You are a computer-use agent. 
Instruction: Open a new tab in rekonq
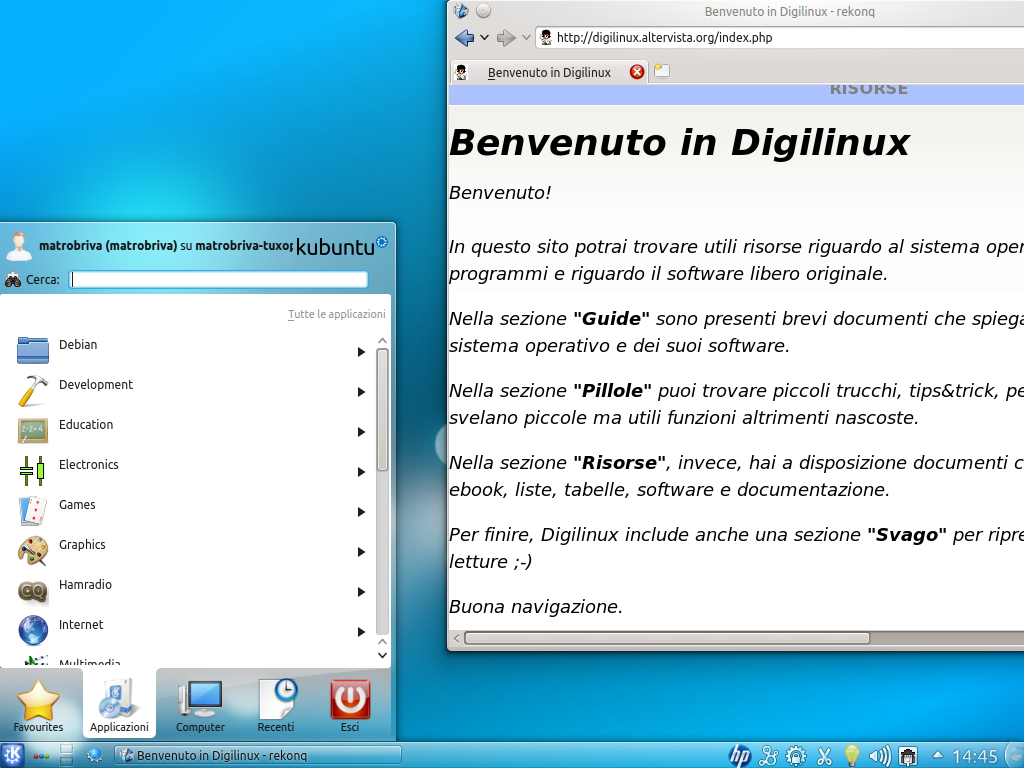[662, 71]
